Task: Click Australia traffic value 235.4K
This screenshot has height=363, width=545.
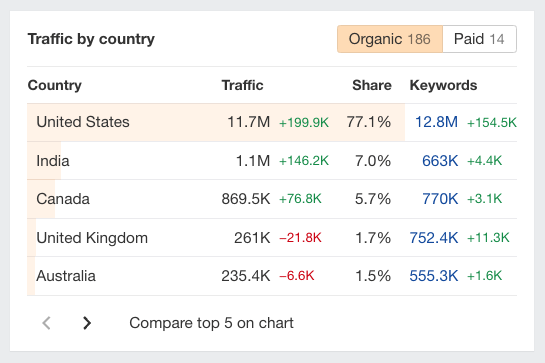Action: [x=246, y=276]
